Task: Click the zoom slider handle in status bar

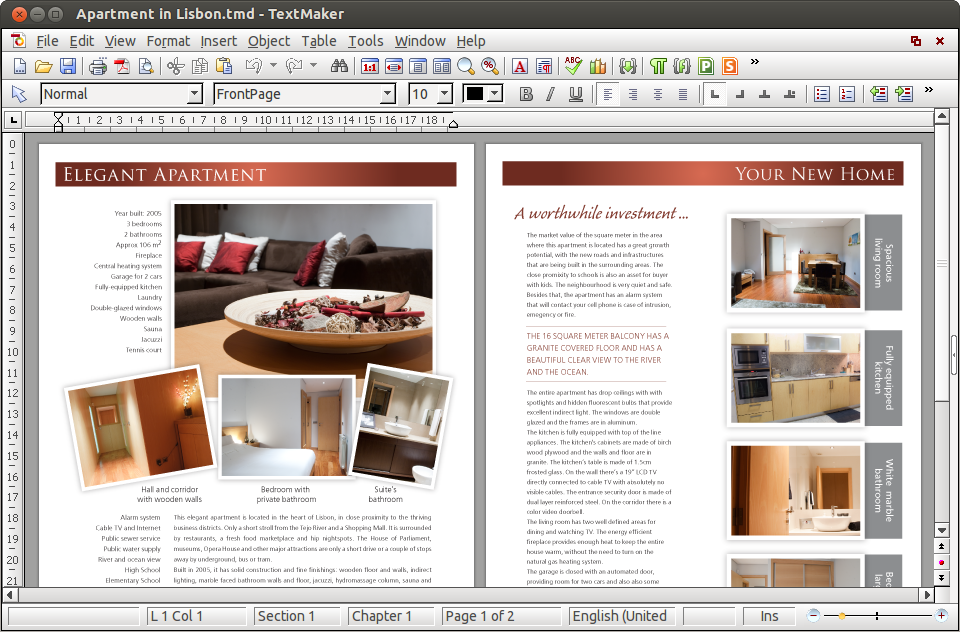Action: click(x=842, y=616)
